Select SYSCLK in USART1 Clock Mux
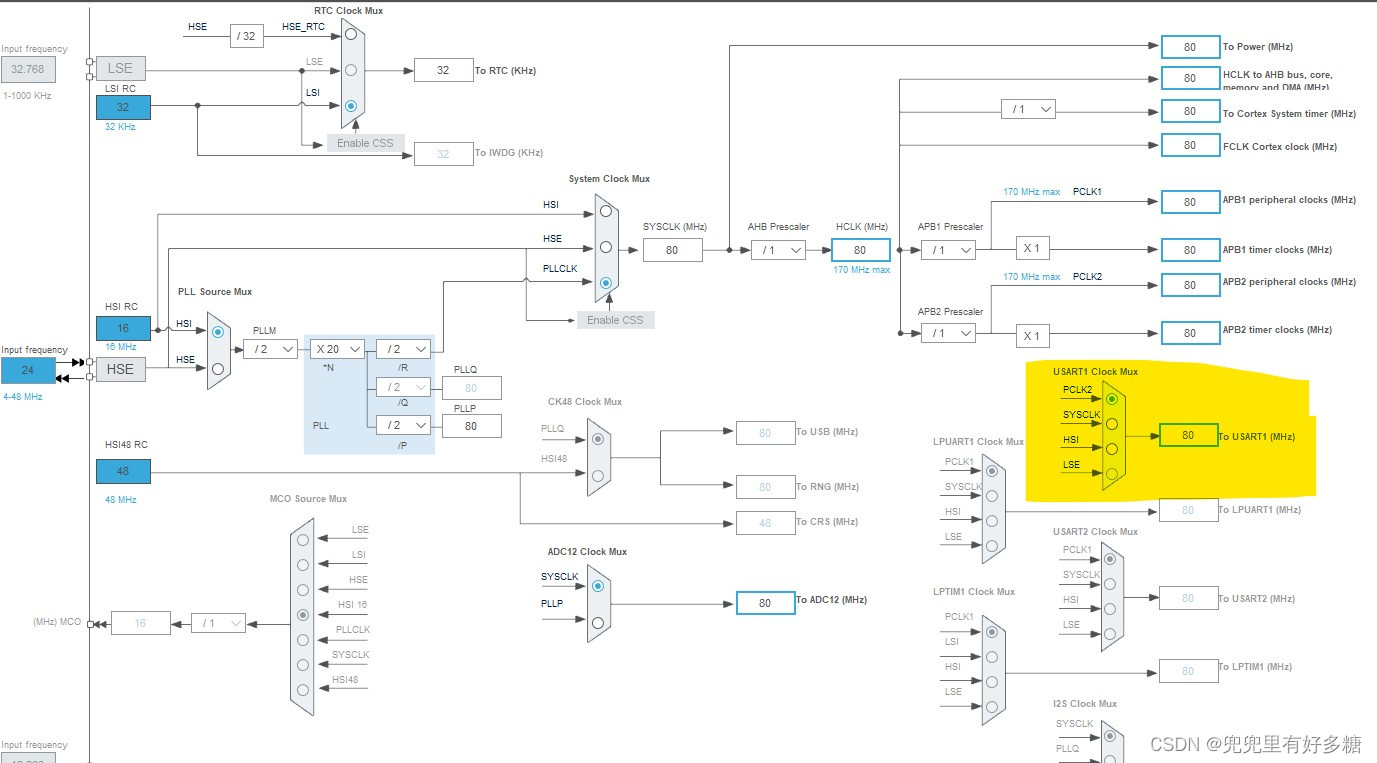Screen dimensions: 1377x763 pyautogui.click(x=1111, y=423)
